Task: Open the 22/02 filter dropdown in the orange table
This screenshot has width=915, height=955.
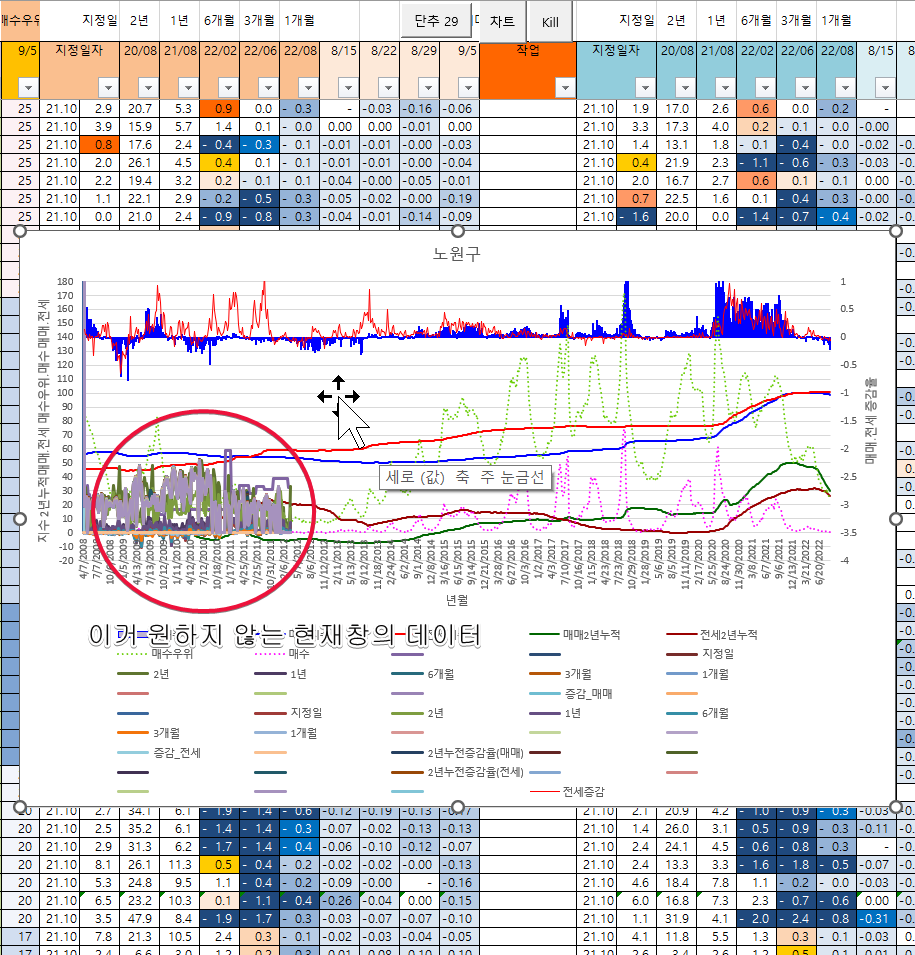Action: click(228, 88)
